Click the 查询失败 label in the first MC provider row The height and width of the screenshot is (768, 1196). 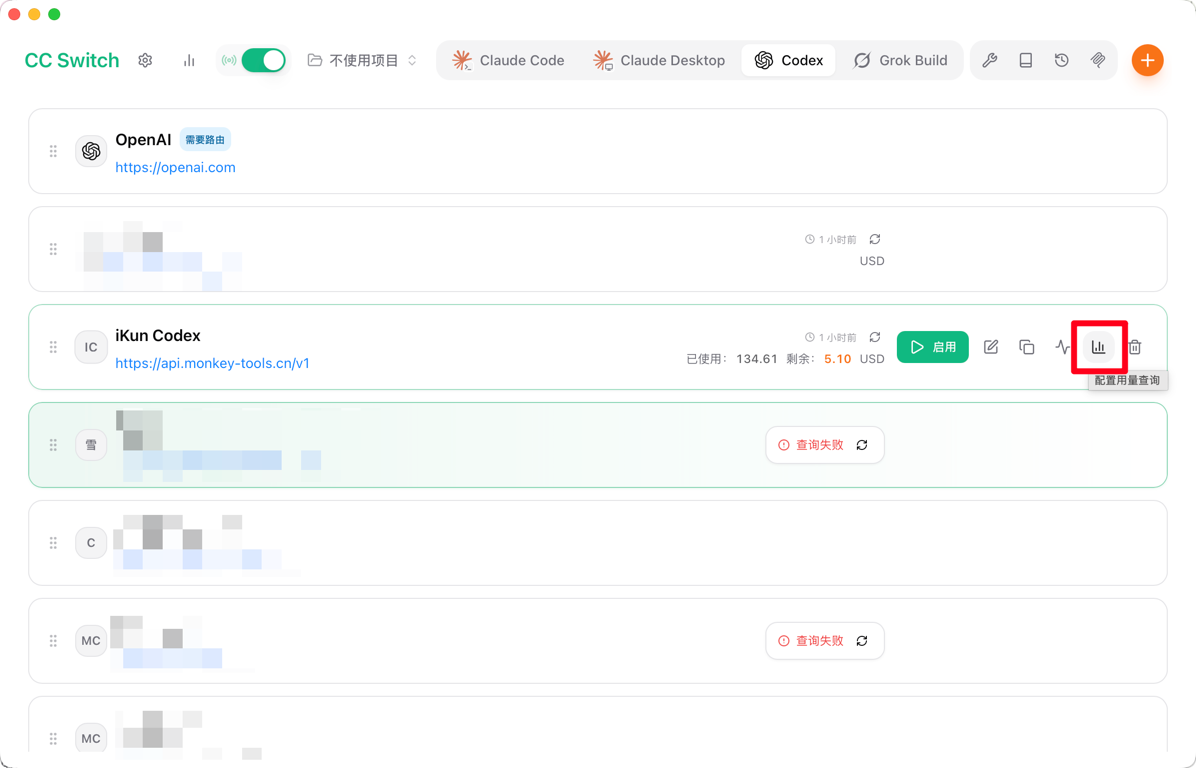click(819, 641)
